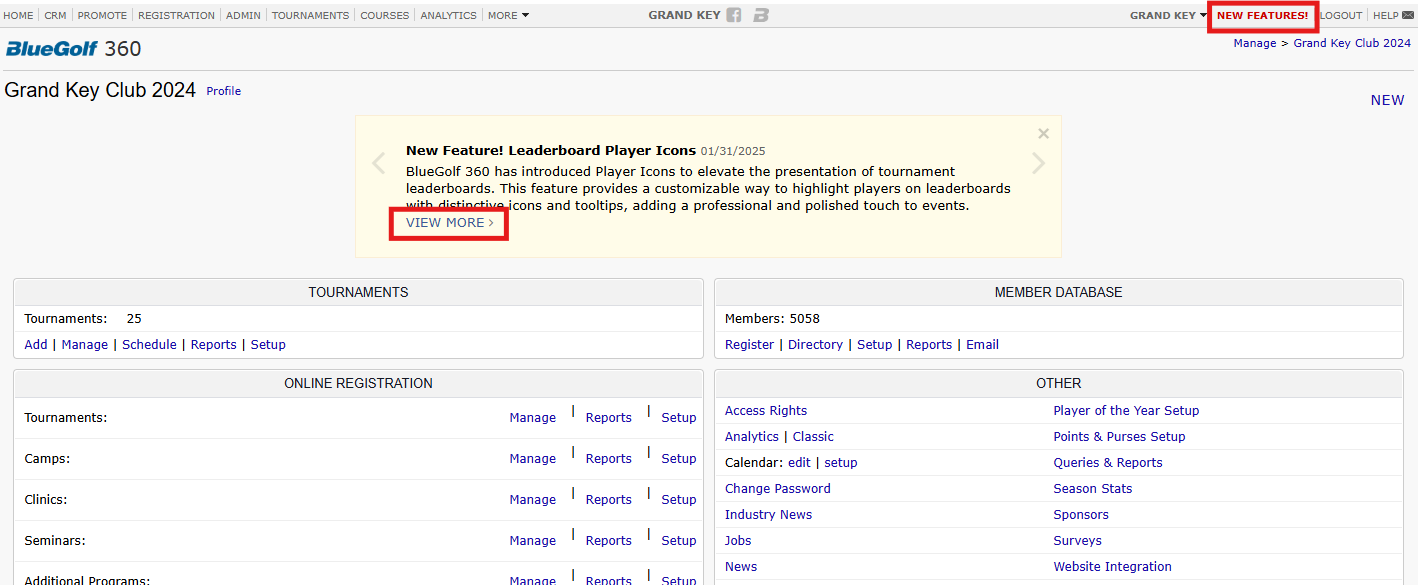Click the Calendar edit link
The width and height of the screenshot is (1418, 585).
(x=799, y=463)
